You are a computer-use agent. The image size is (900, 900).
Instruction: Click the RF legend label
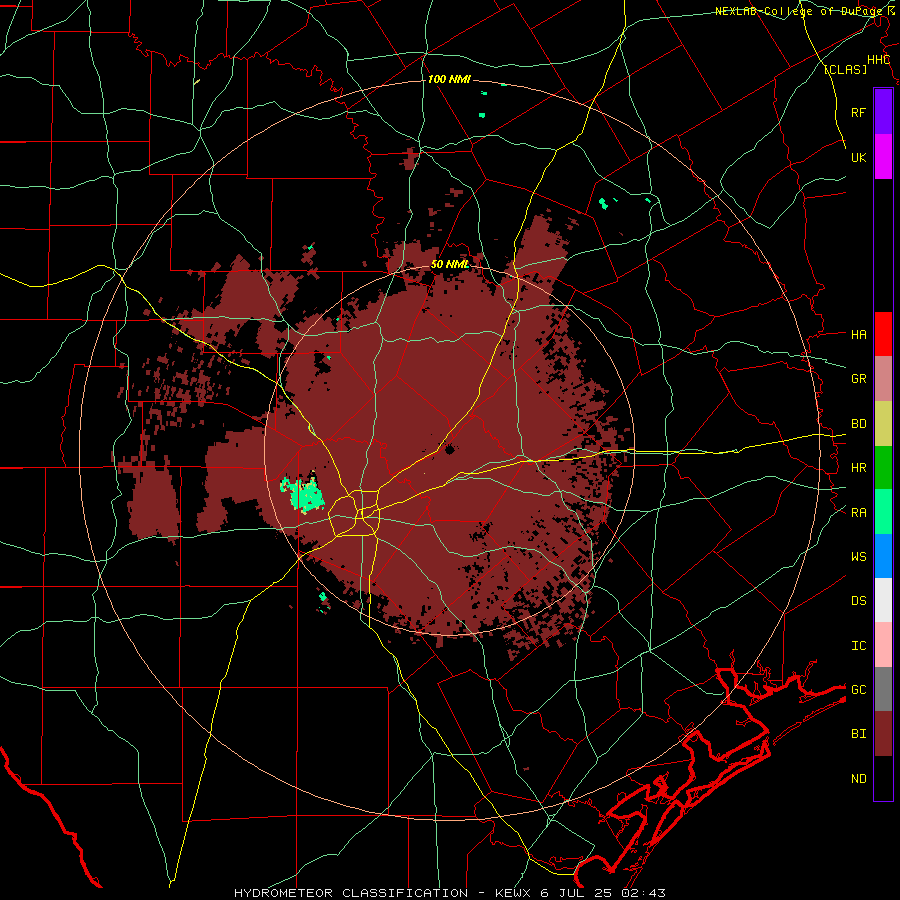858,112
